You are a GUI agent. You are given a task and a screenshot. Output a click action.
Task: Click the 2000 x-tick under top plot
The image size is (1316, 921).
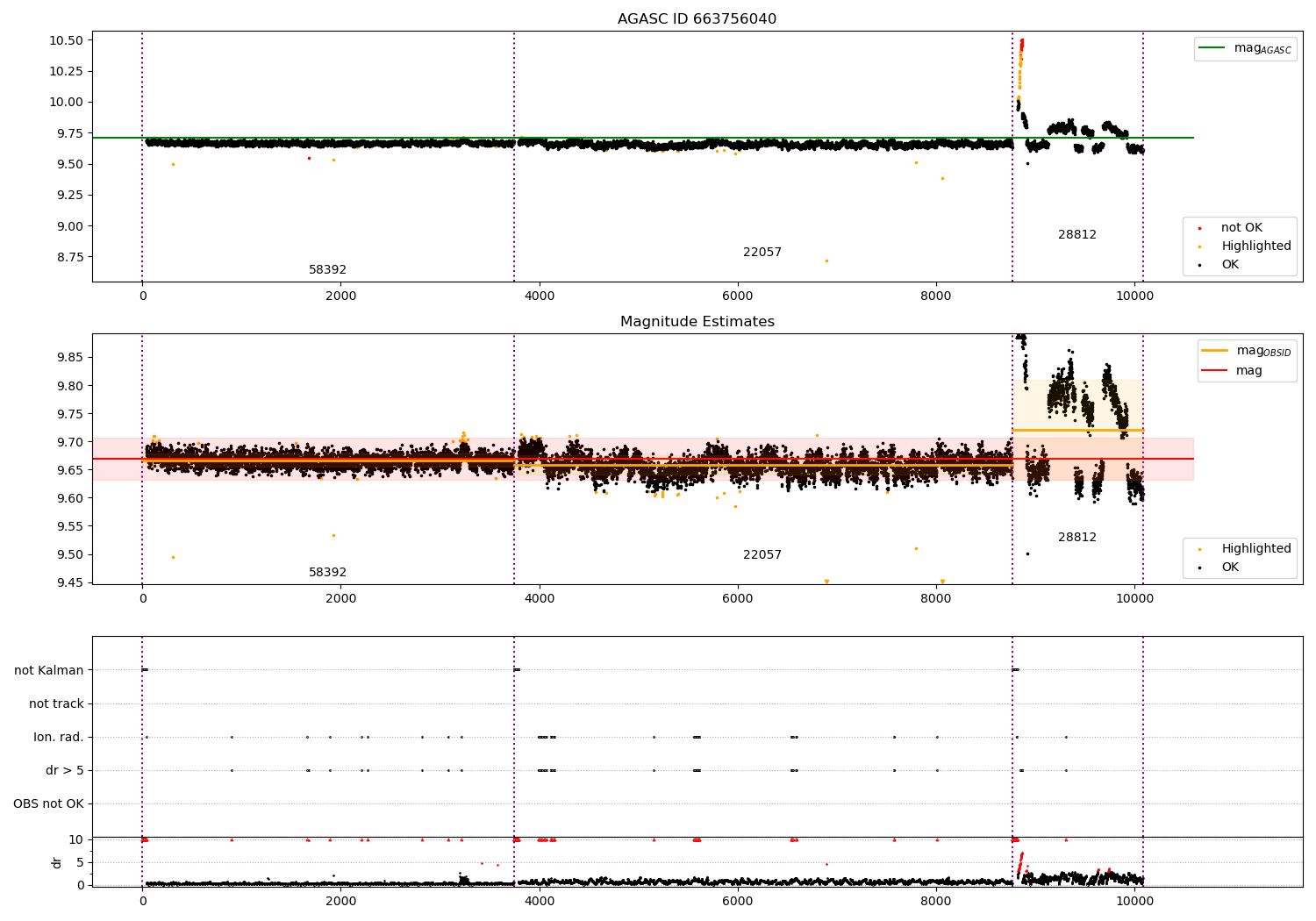[x=340, y=296]
